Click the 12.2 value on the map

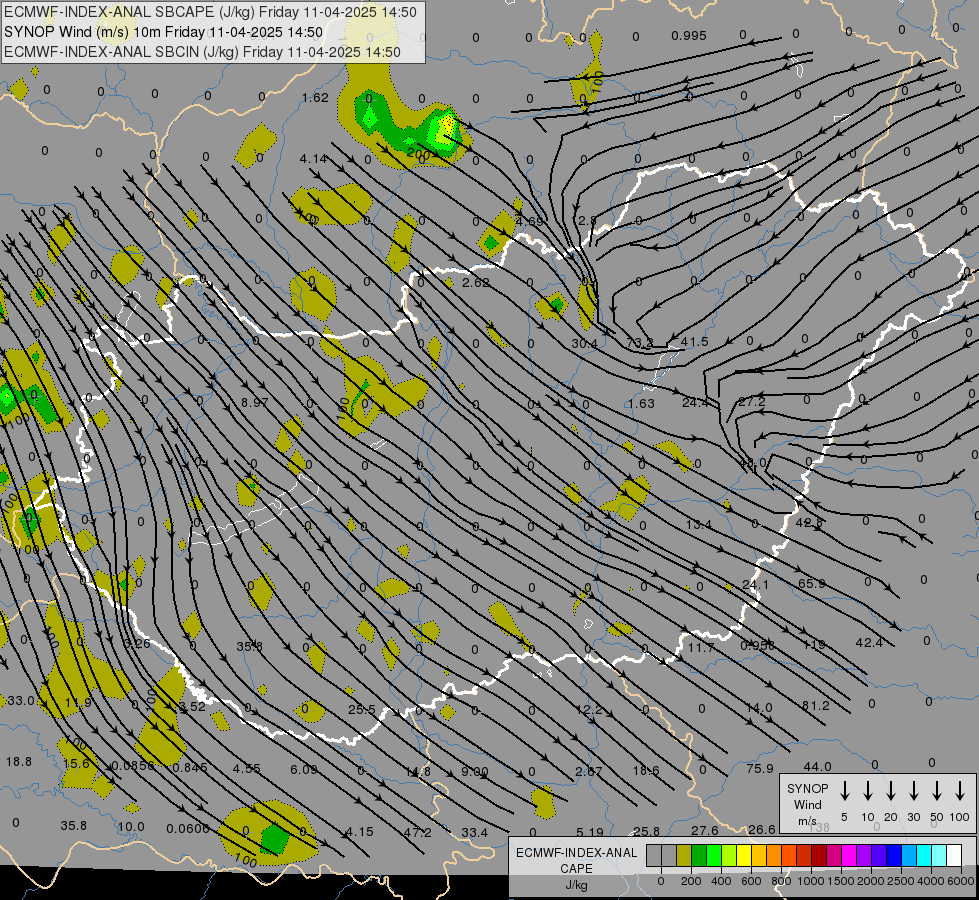(589, 709)
